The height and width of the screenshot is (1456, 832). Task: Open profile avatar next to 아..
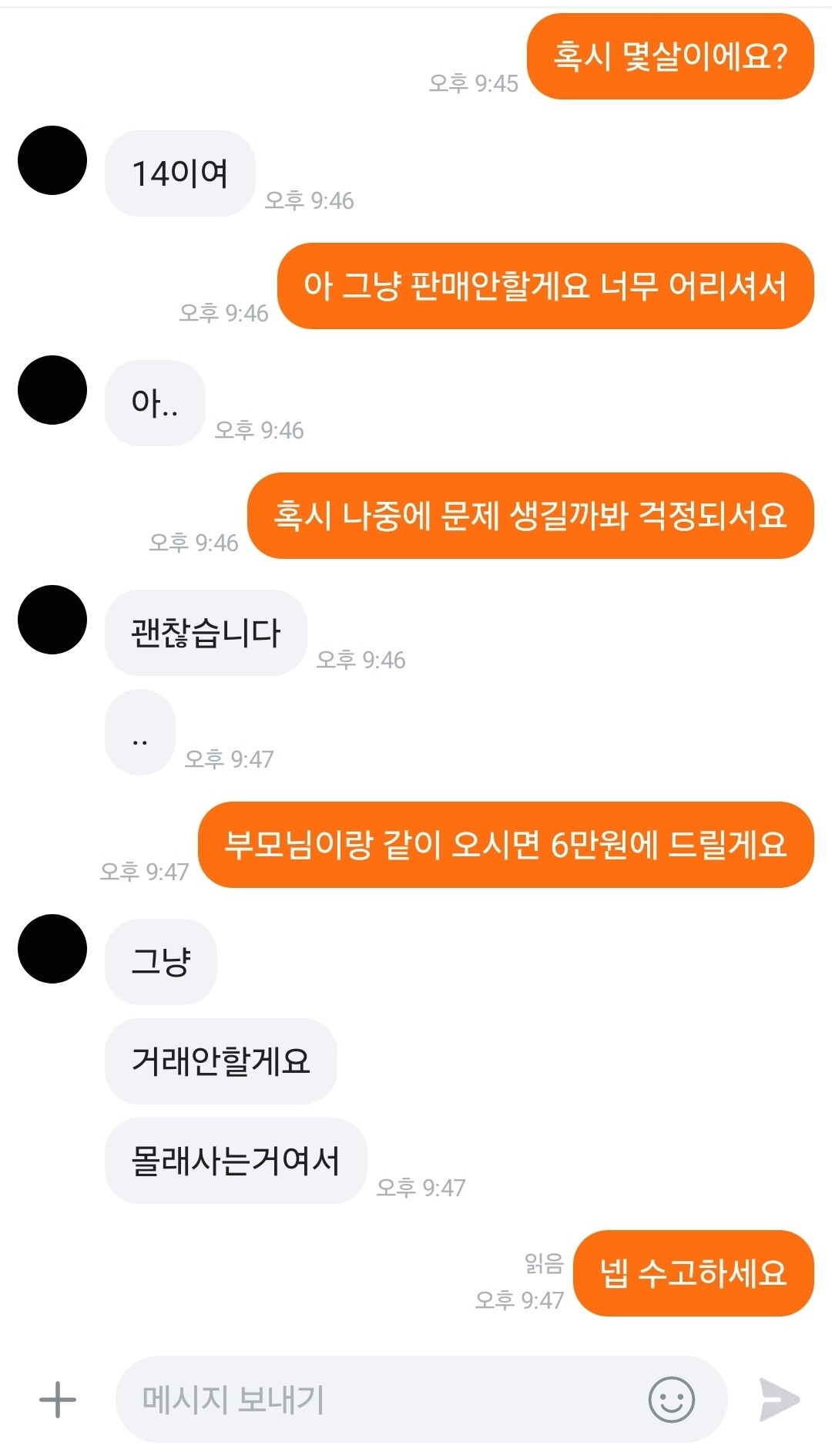(52, 390)
